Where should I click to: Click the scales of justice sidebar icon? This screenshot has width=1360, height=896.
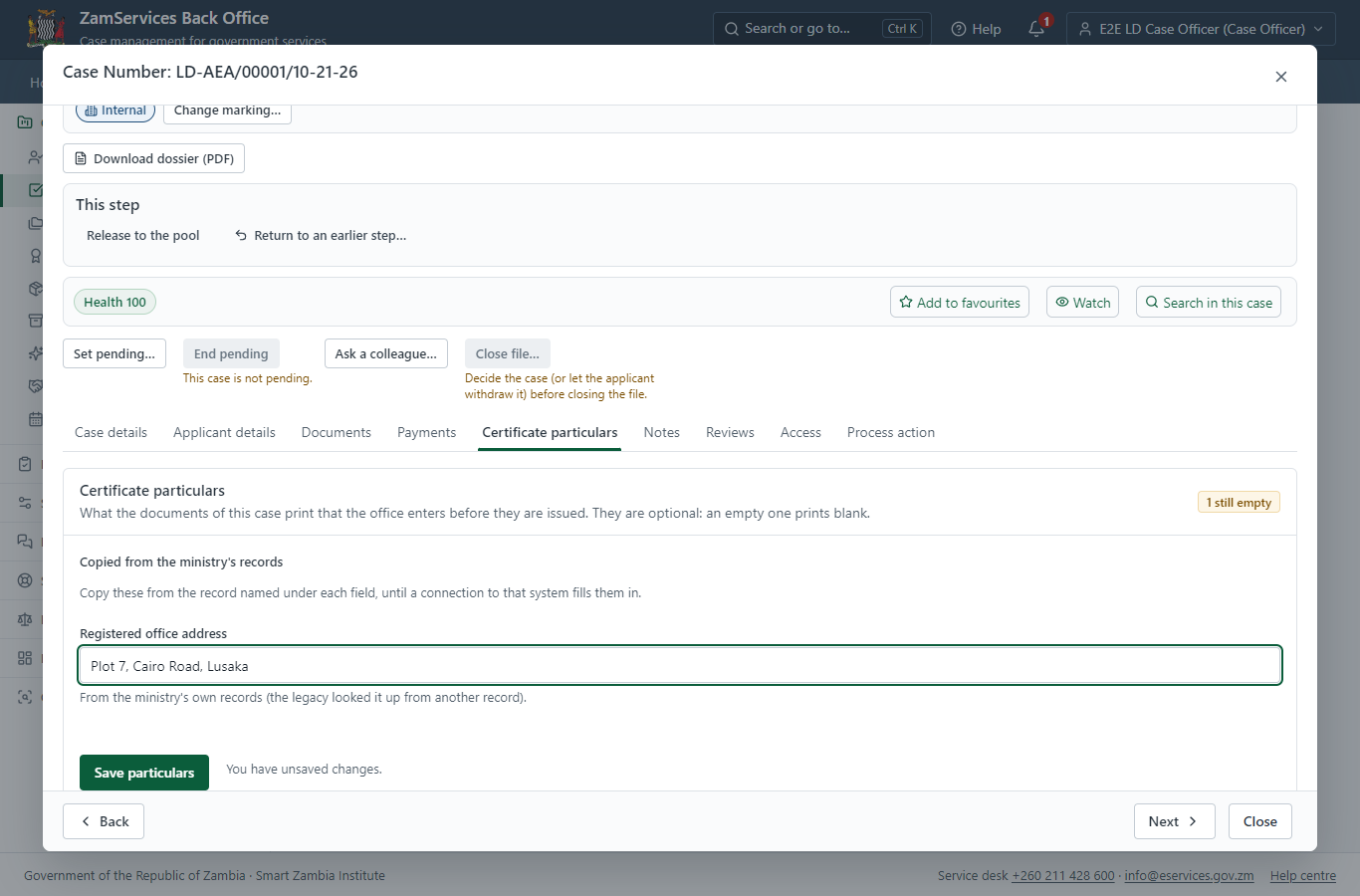click(25, 619)
